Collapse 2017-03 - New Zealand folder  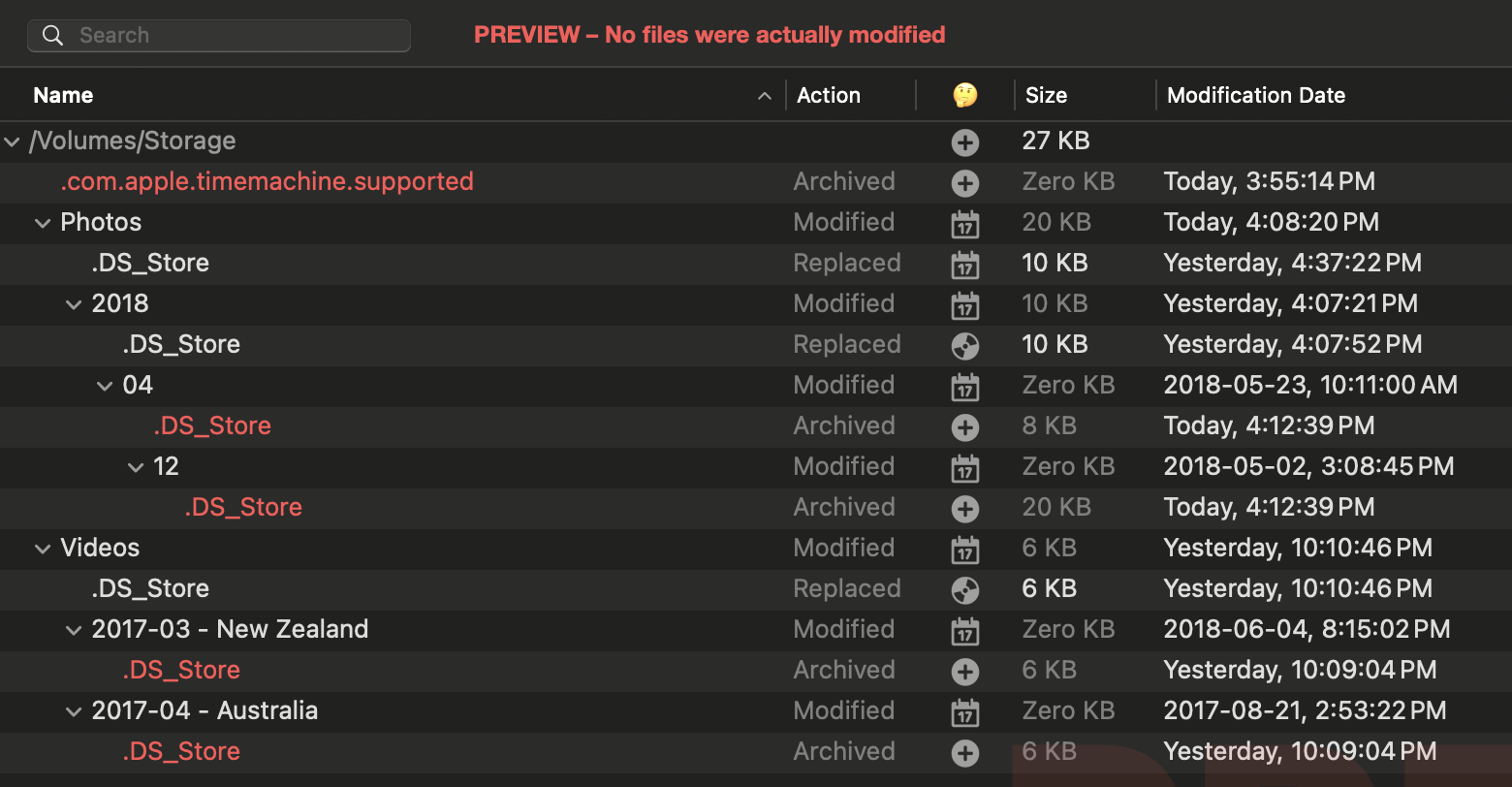(74, 630)
